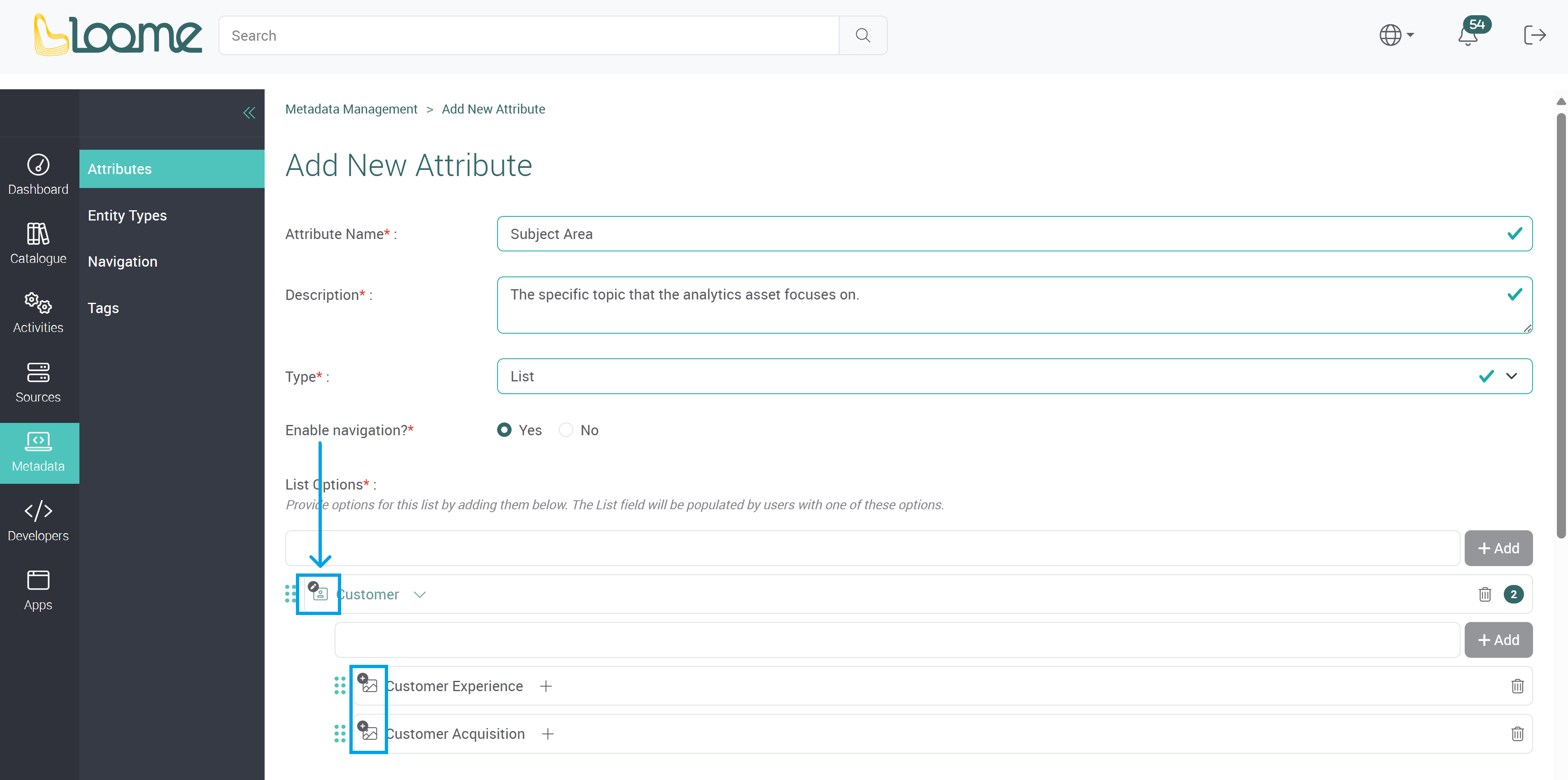The image size is (1568, 780).
Task: Delete Customer Acquisition option
Action: [1517, 734]
